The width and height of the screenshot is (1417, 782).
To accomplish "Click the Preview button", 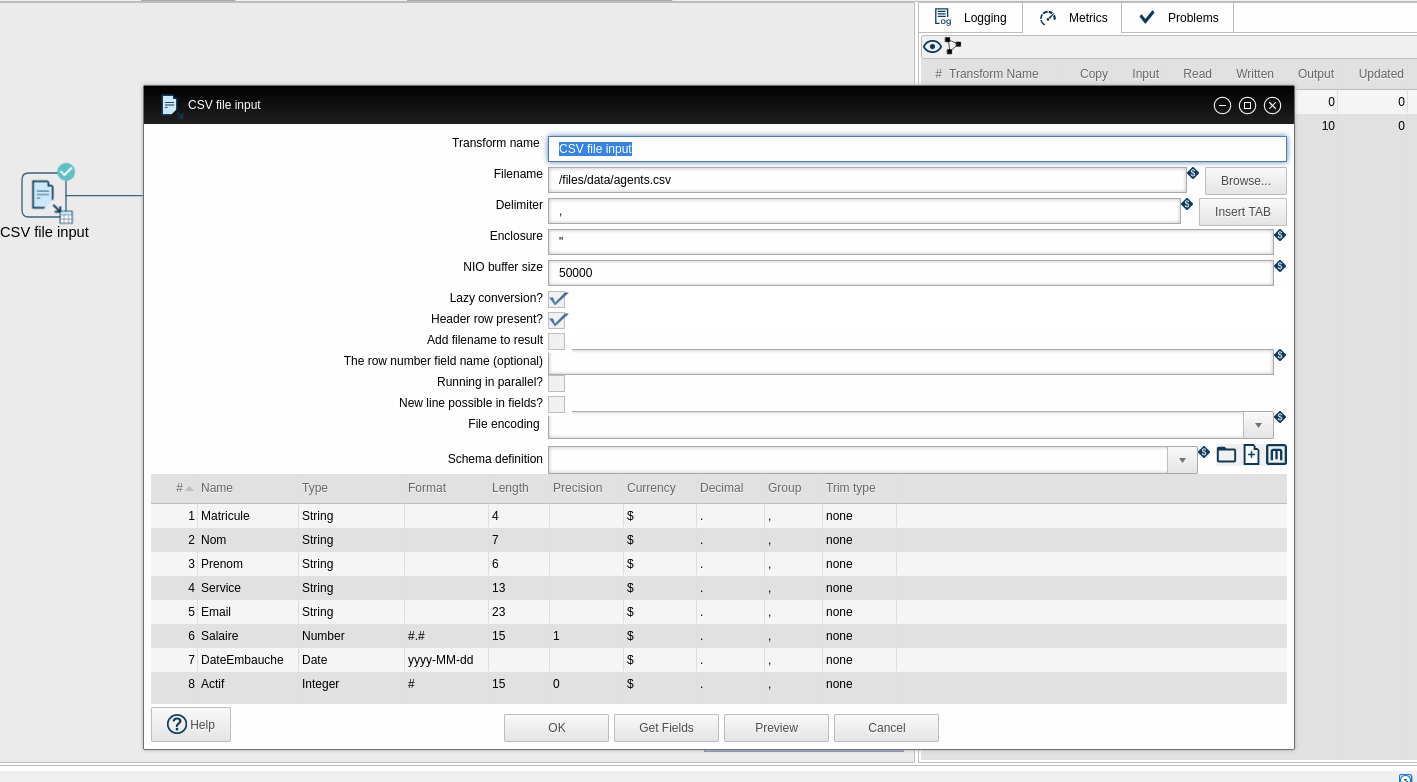I will pyautogui.click(x=776, y=728).
